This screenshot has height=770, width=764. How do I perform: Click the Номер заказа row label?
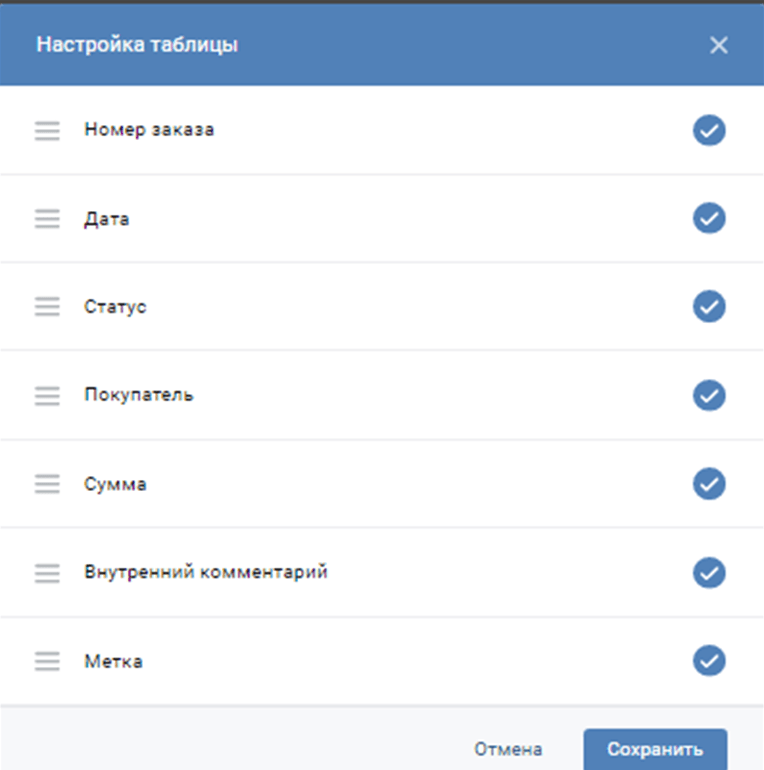[x=149, y=130]
